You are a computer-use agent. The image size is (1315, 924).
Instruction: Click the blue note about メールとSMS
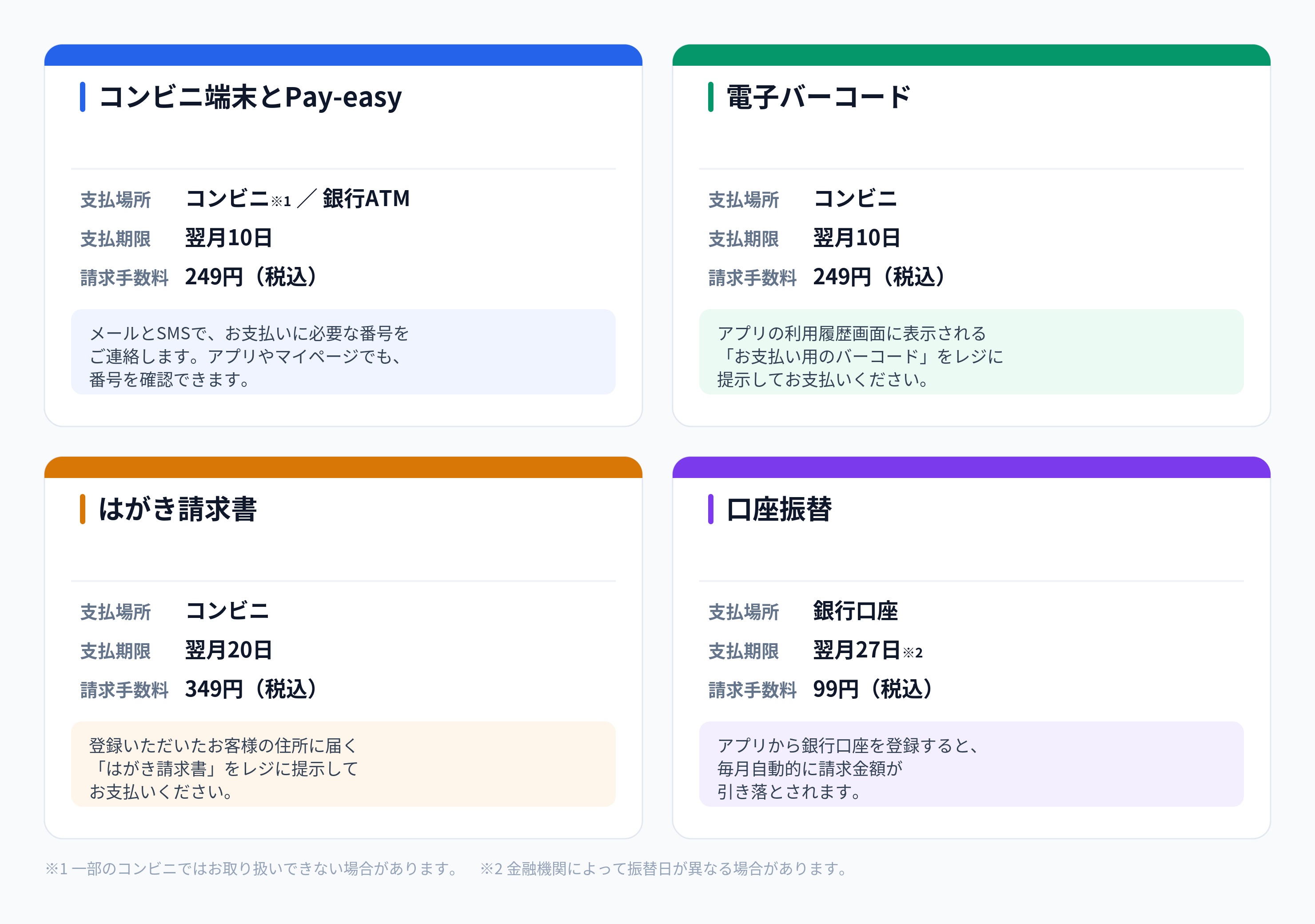pyautogui.click(x=343, y=352)
